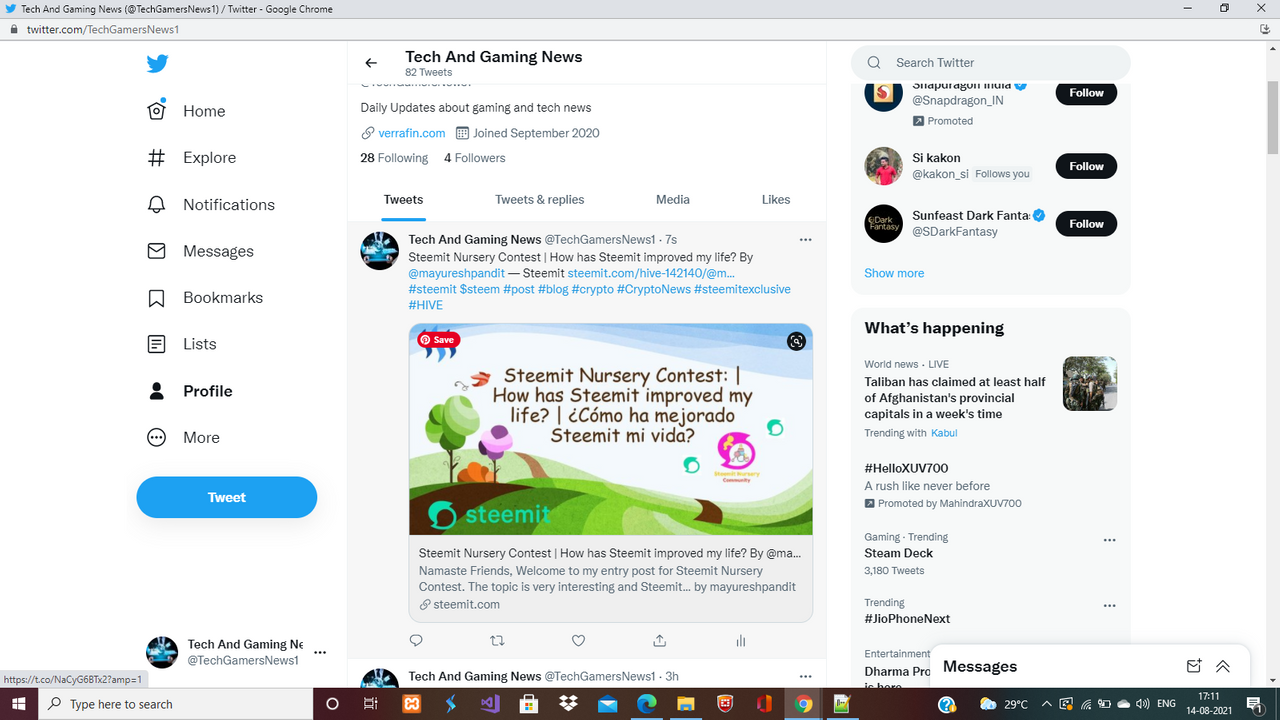Open options for Steam Deck trend
Screen dimensions: 1280x720
[x=1109, y=540]
